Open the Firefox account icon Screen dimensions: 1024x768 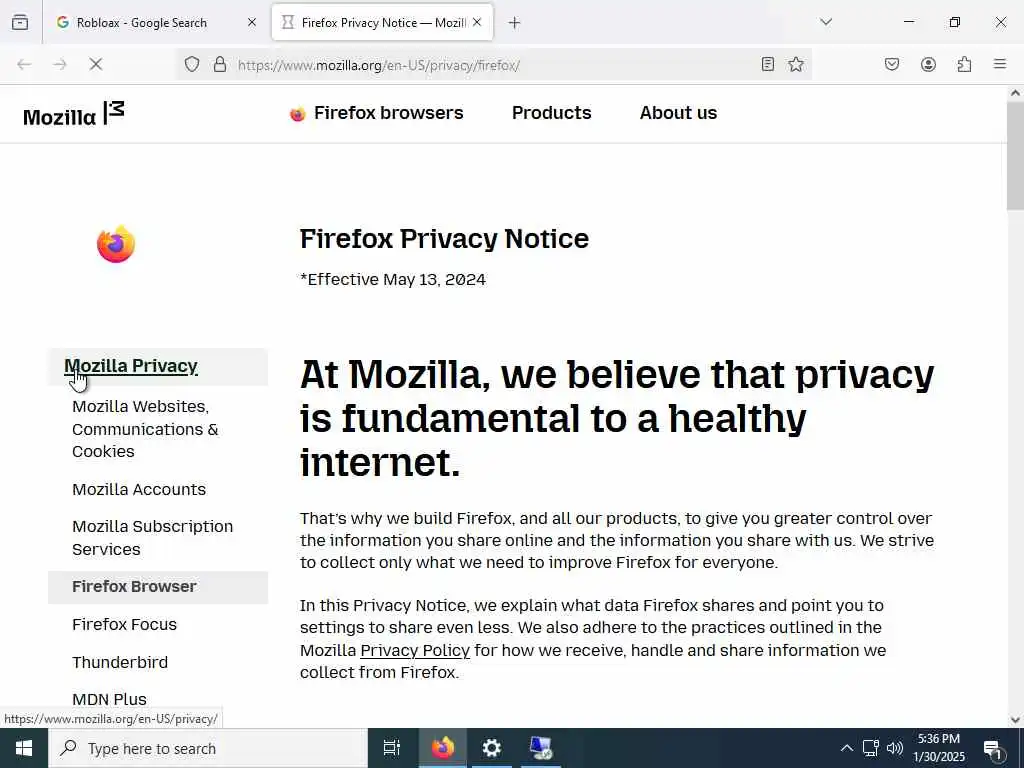(928, 65)
